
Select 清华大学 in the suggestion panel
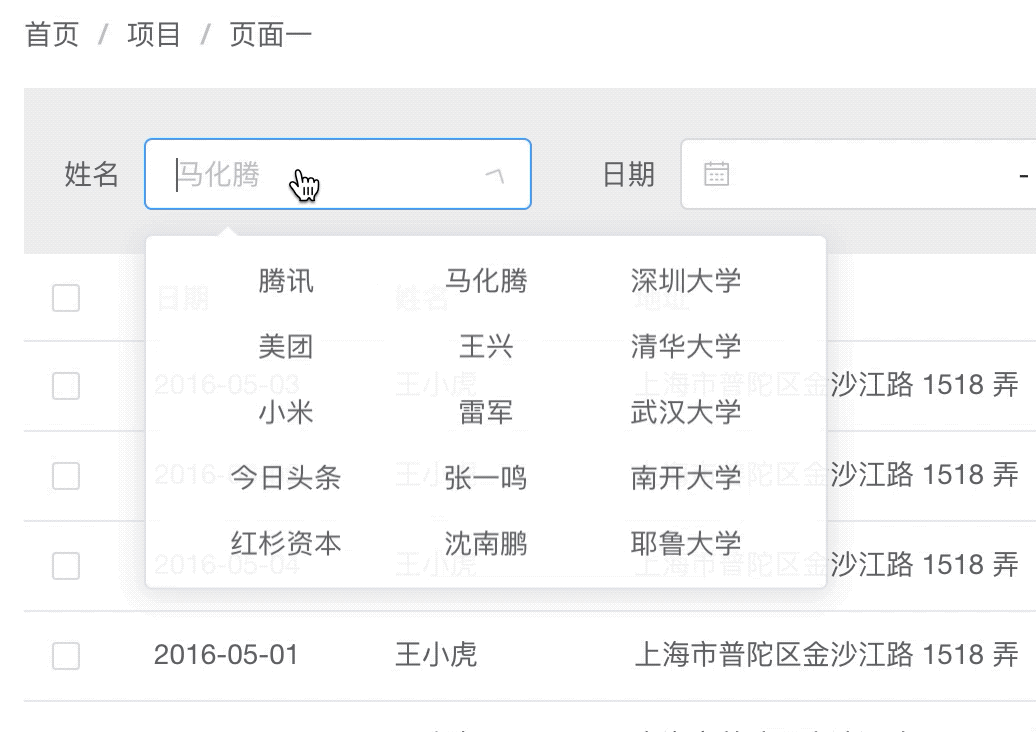[686, 346]
